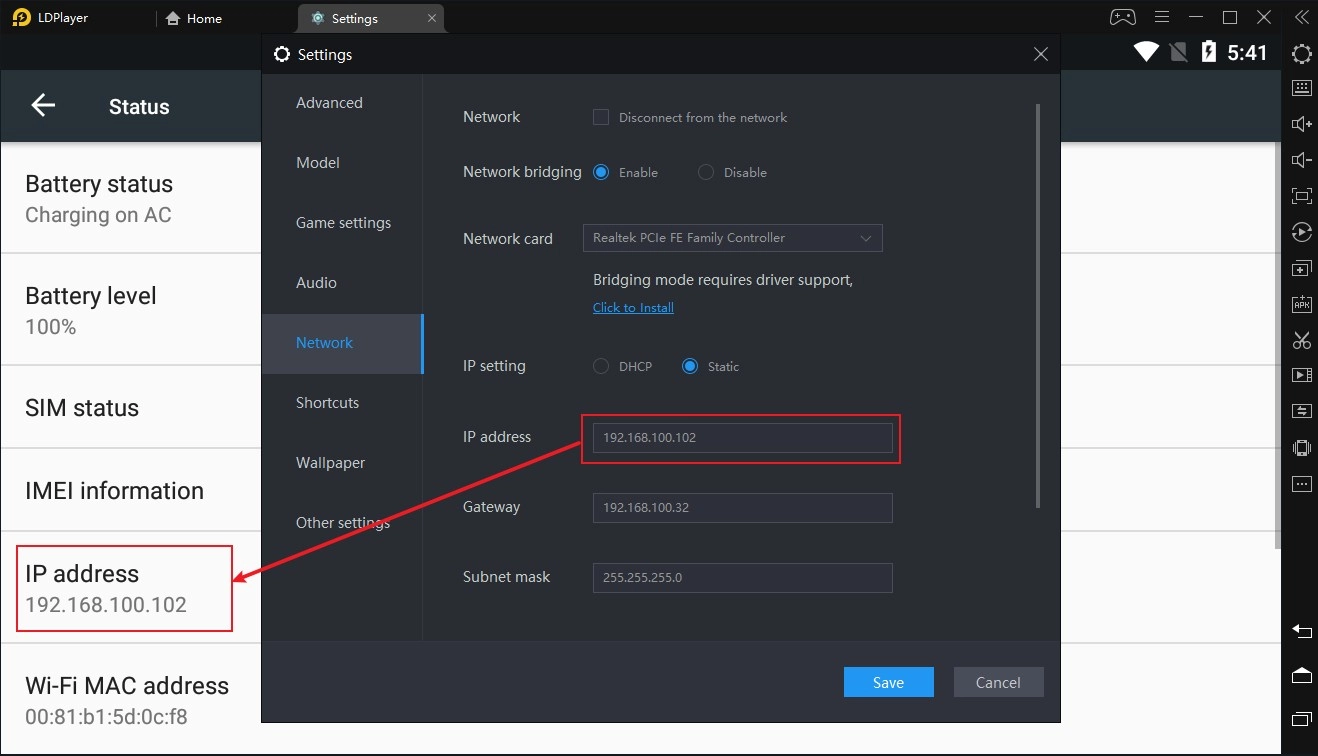Click the volume down icon

pyautogui.click(x=1301, y=160)
